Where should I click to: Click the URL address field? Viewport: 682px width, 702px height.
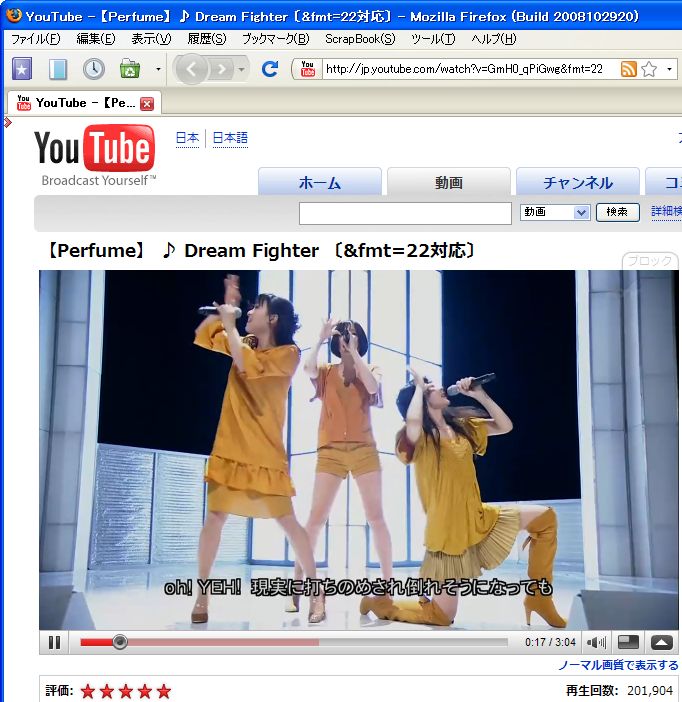470,69
